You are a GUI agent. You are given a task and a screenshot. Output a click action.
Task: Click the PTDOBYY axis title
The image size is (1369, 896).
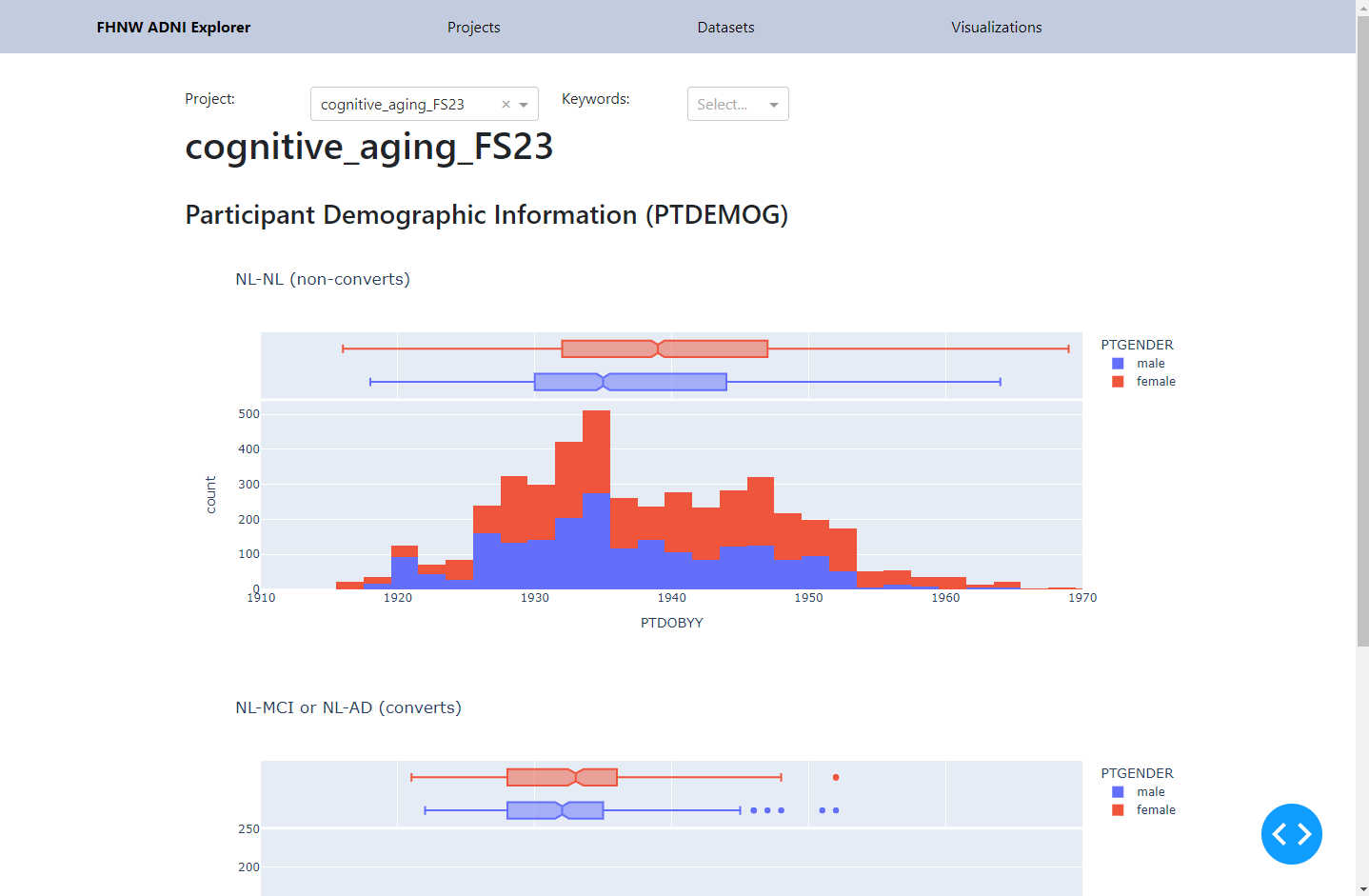[672, 623]
